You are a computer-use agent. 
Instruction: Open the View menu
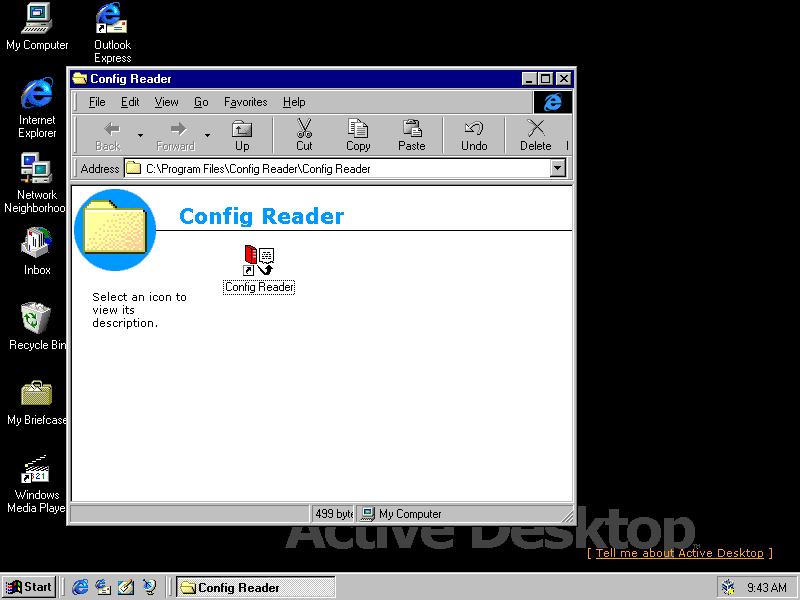click(166, 102)
